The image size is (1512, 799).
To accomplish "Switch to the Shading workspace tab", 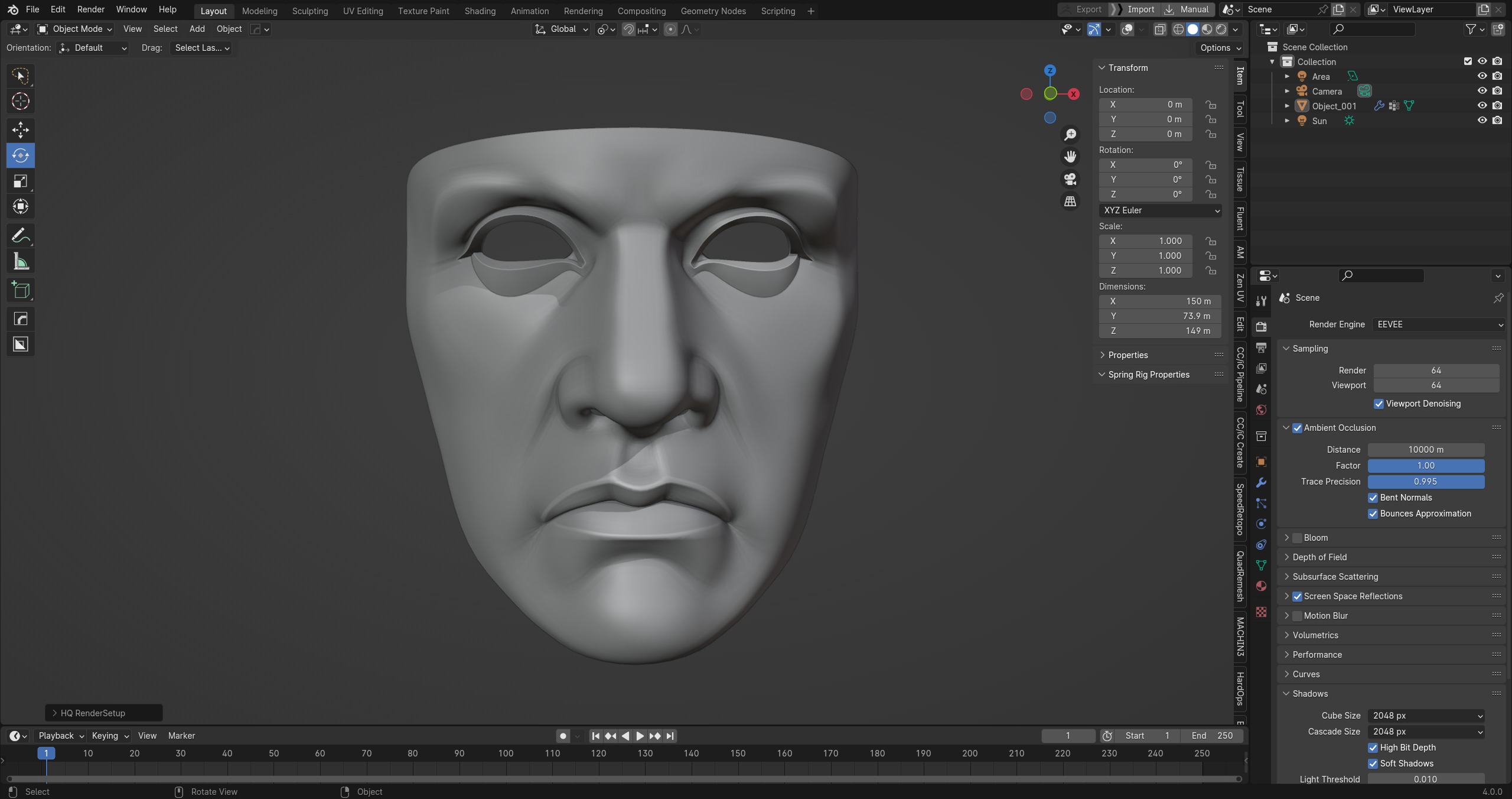I will pos(480,11).
